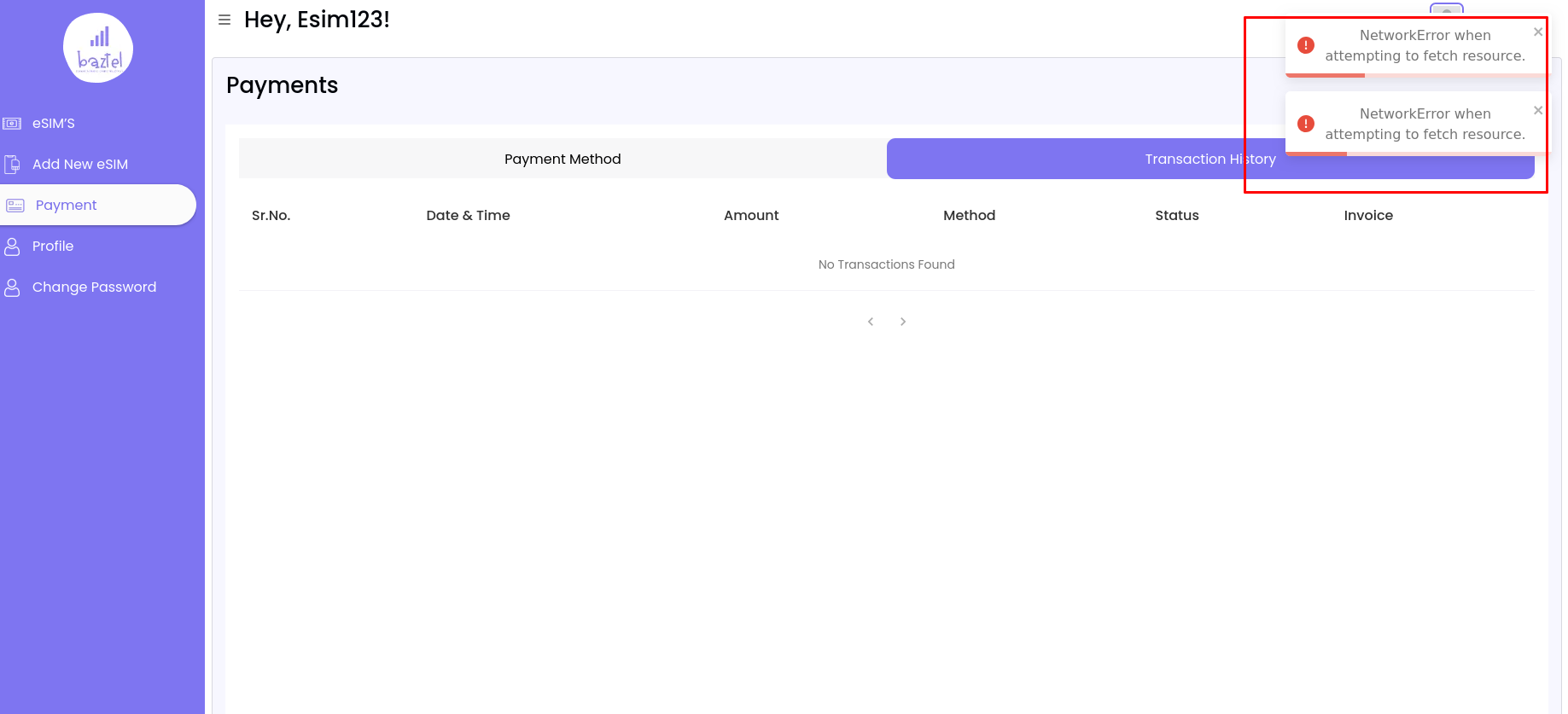This screenshot has height=714, width=1568.
Task: Click the Payment card icon in the sidebar
Action: [x=15, y=206]
